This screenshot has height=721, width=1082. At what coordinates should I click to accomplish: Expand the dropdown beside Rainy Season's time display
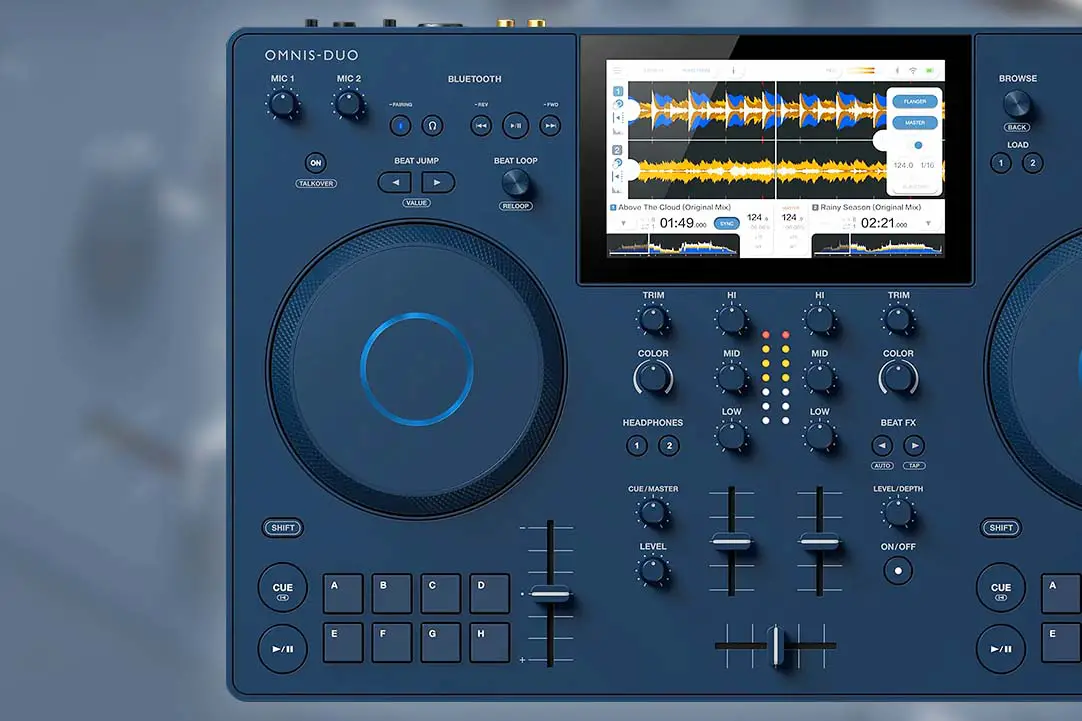[929, 222]
